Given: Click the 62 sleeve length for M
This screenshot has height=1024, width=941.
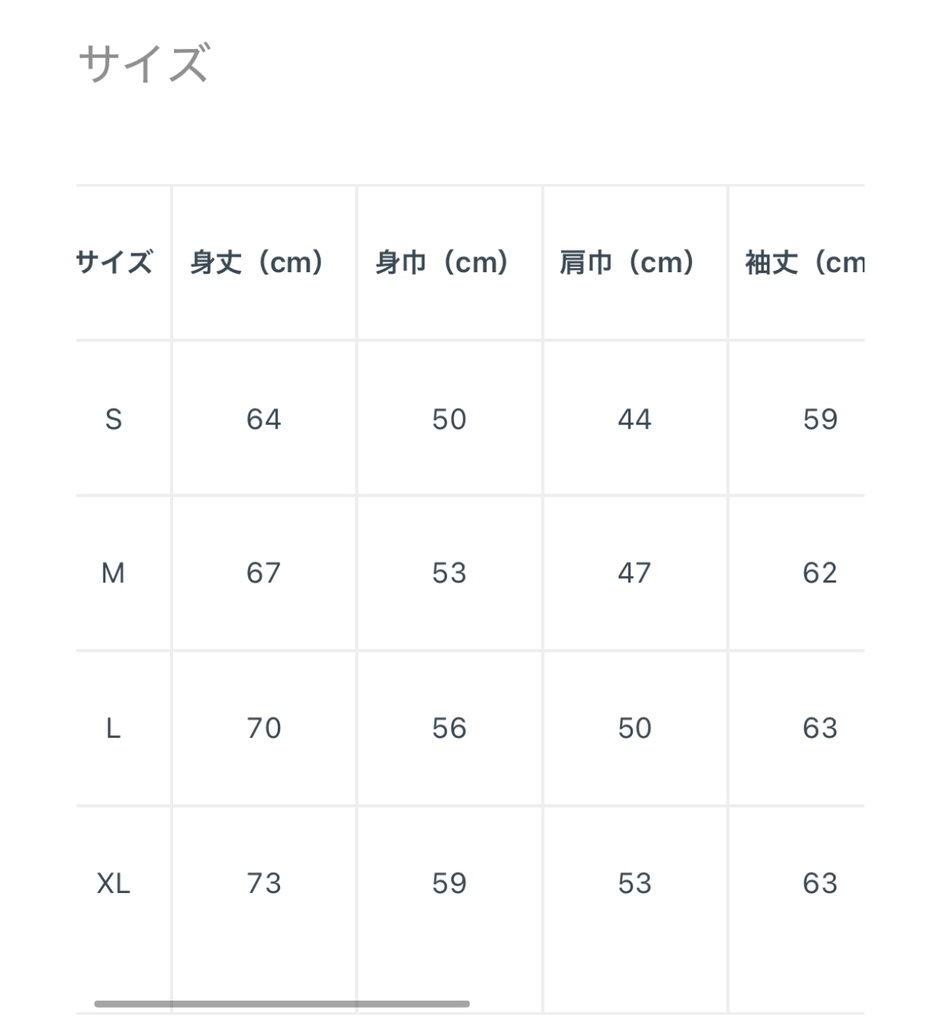Looking at the screenshot, I should [x=820, y=573].
